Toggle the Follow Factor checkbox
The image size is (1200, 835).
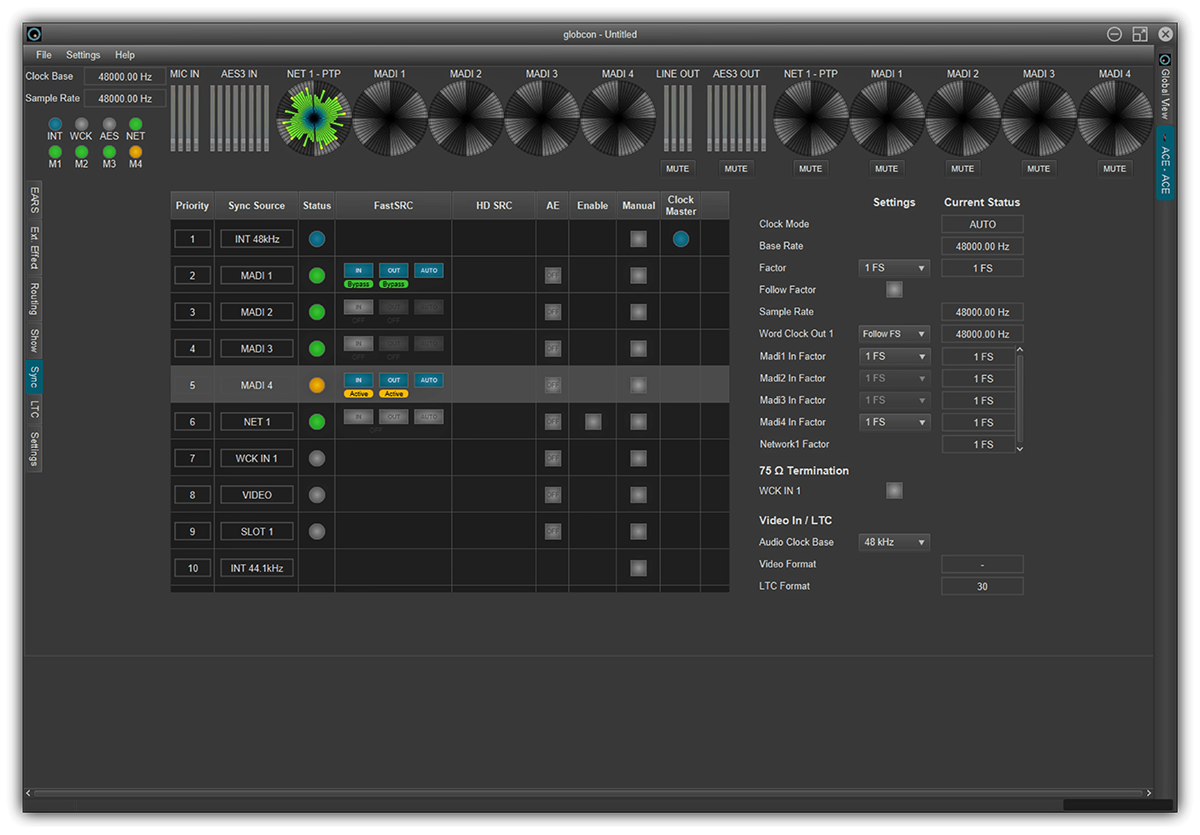[894, 290]
